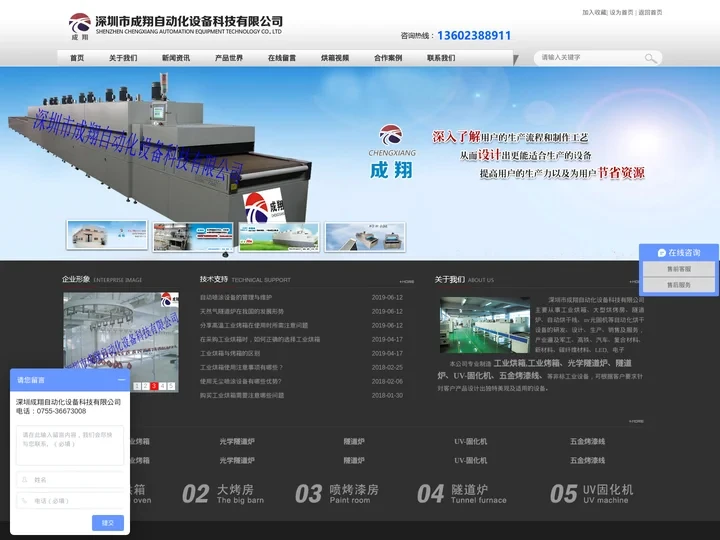Open the 首页 menu item
The height and width of the screenshot is (540, 720).
[x=77, y=58]
